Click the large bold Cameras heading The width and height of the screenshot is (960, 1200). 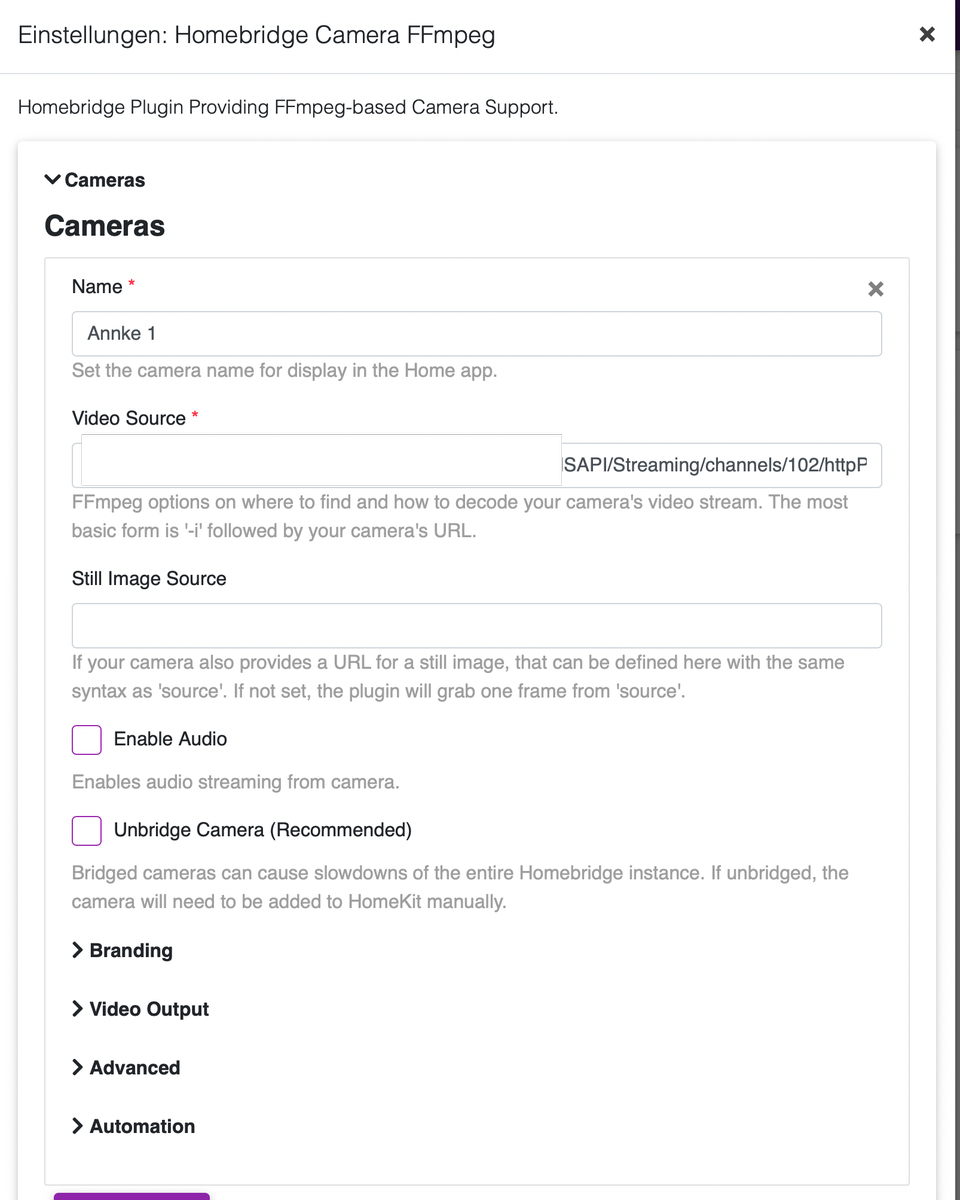(x=105, y=226)
